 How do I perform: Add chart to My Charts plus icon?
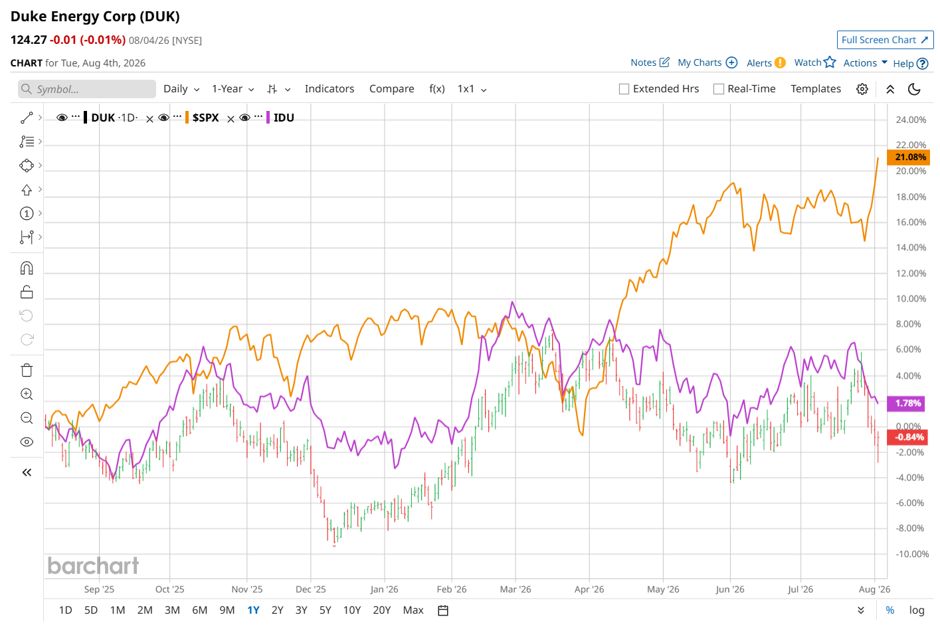click(731, 63)
